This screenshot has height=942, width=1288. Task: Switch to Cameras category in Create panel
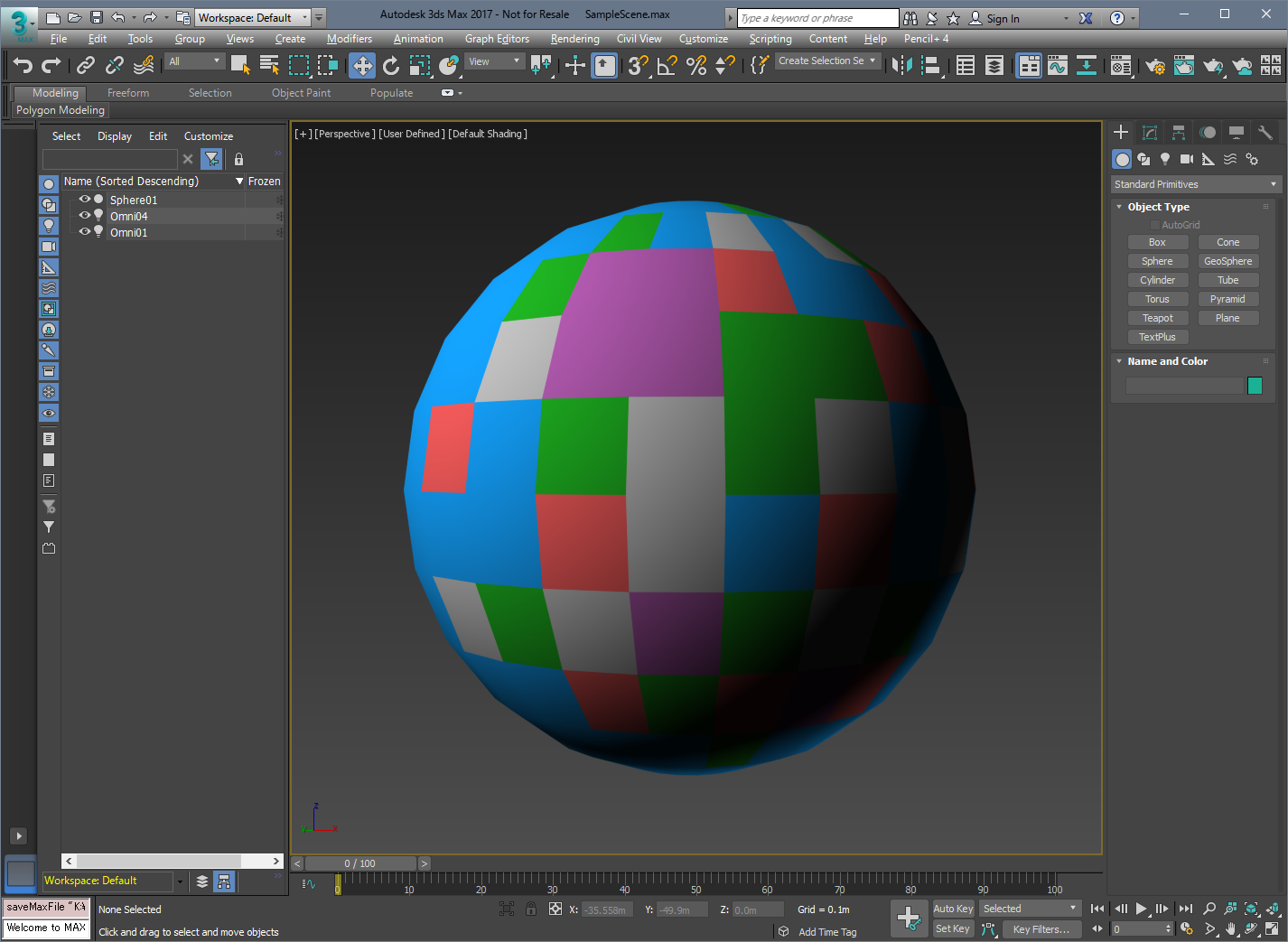click(1187, 159)
